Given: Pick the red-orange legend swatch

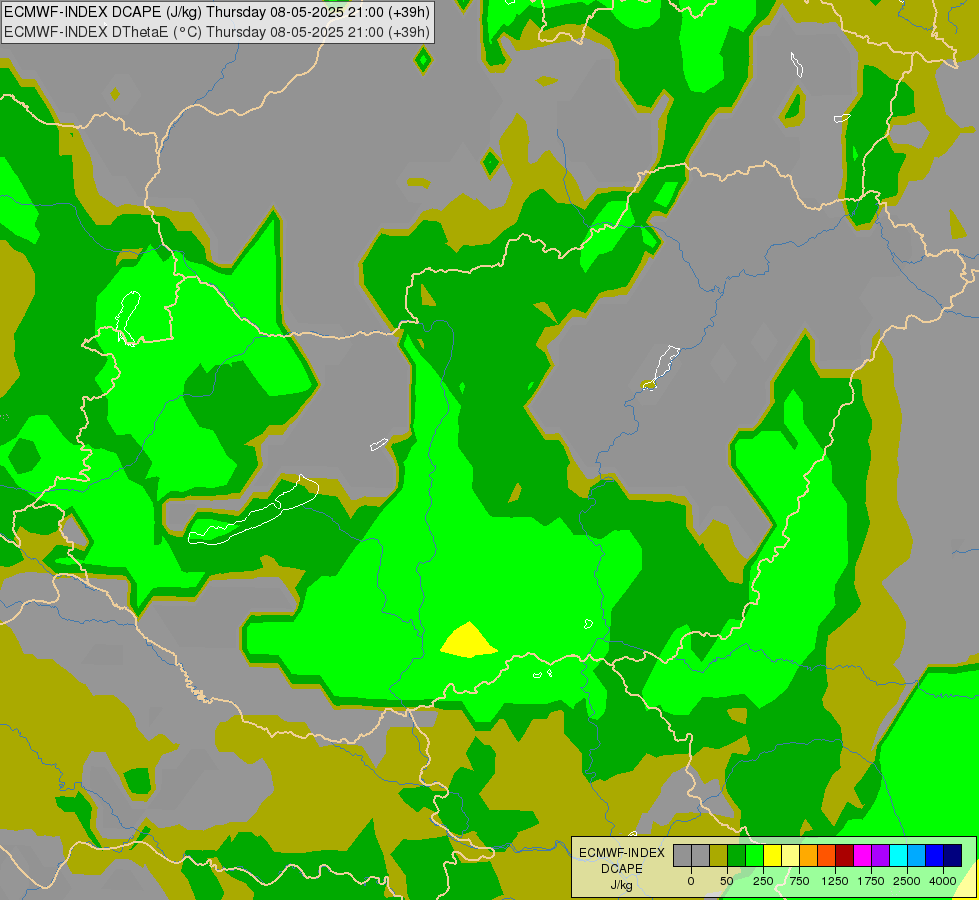Looking at the screenshot, I should click(827, 855).
